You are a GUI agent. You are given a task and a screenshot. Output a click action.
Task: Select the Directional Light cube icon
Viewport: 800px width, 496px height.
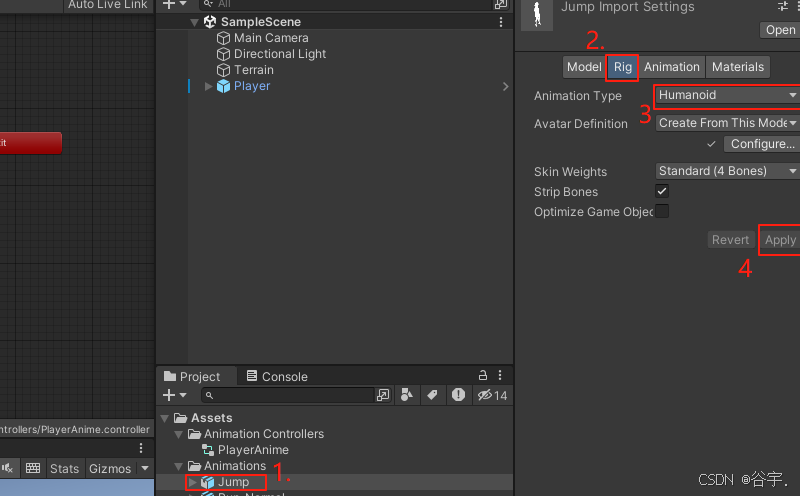(x=223, y=54)
